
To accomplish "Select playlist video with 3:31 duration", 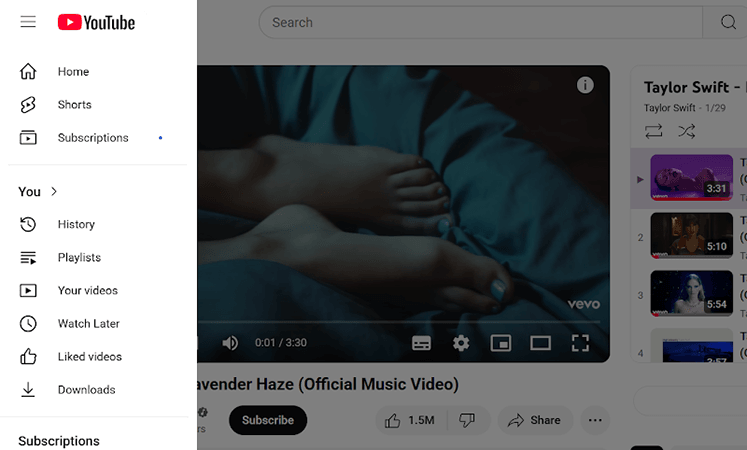I will click(x=691, y=178).
